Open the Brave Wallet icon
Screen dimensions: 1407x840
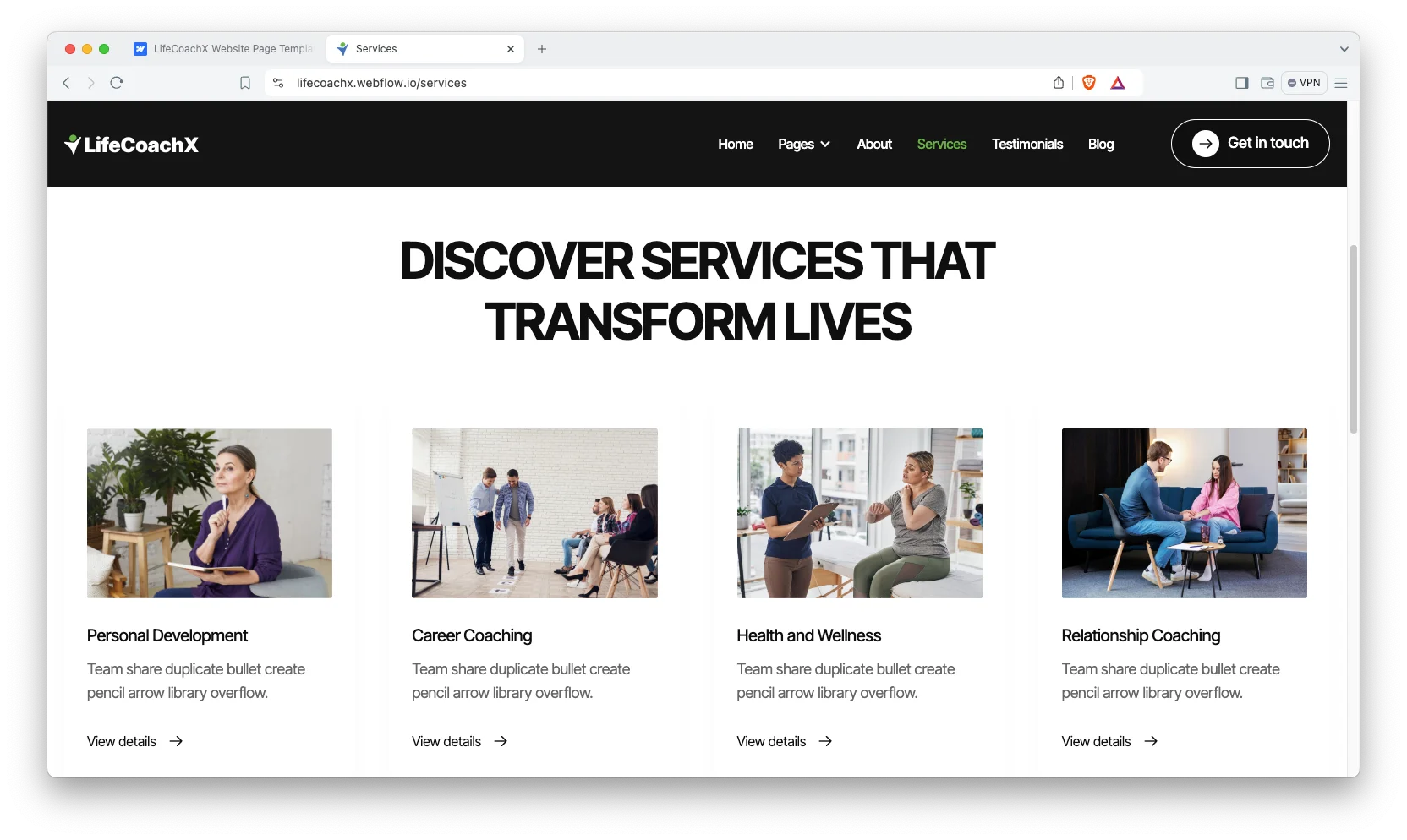click(1267, 83)
